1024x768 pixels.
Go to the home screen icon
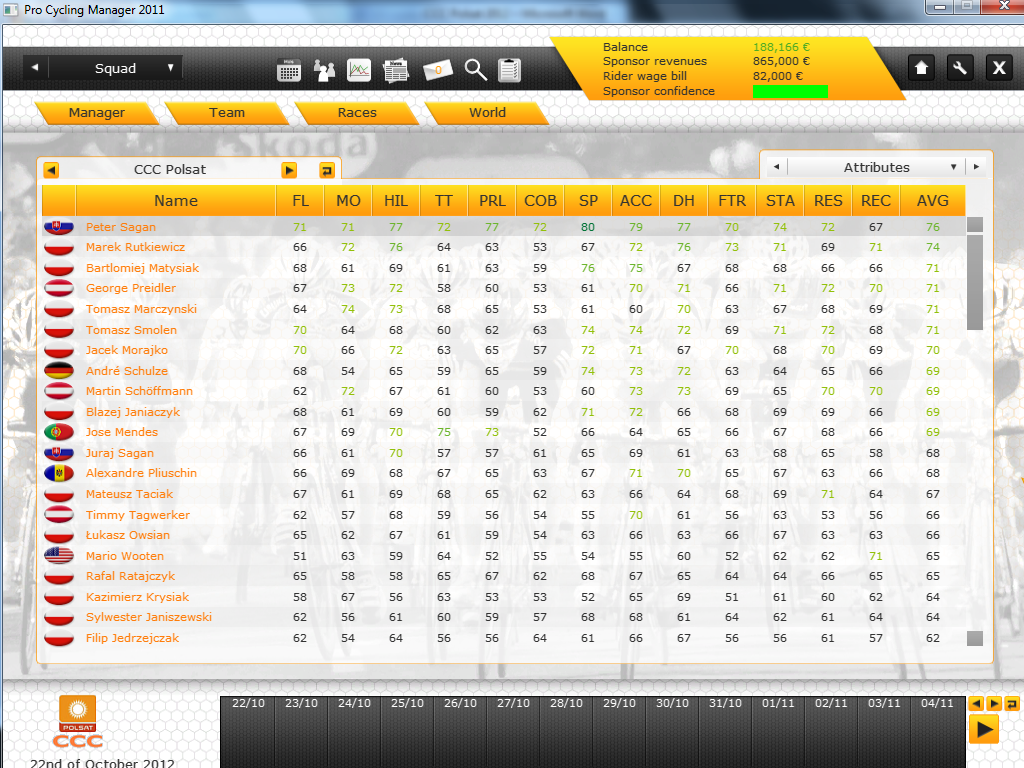pyautogui.click(x=921, y=67)
